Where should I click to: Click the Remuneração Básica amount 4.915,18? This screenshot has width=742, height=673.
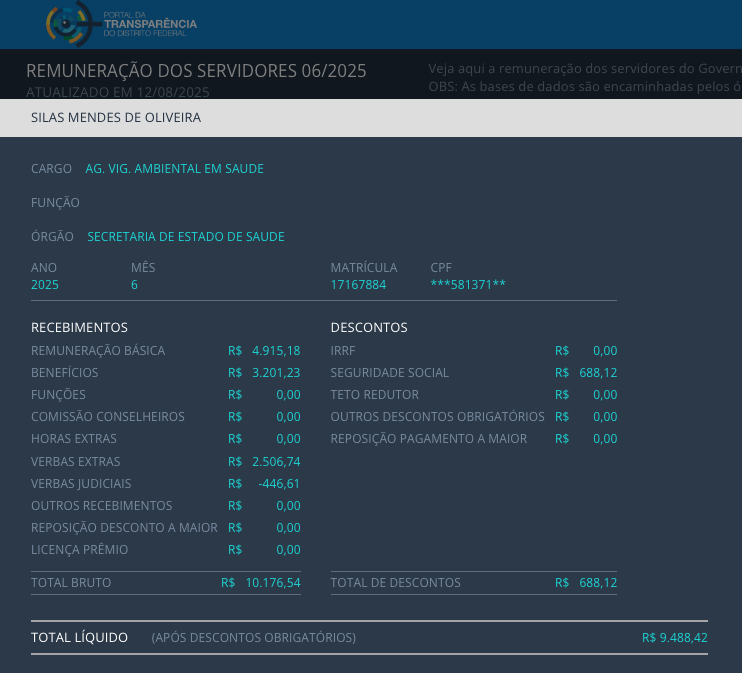pyautogui.click(x=275, y=351)
